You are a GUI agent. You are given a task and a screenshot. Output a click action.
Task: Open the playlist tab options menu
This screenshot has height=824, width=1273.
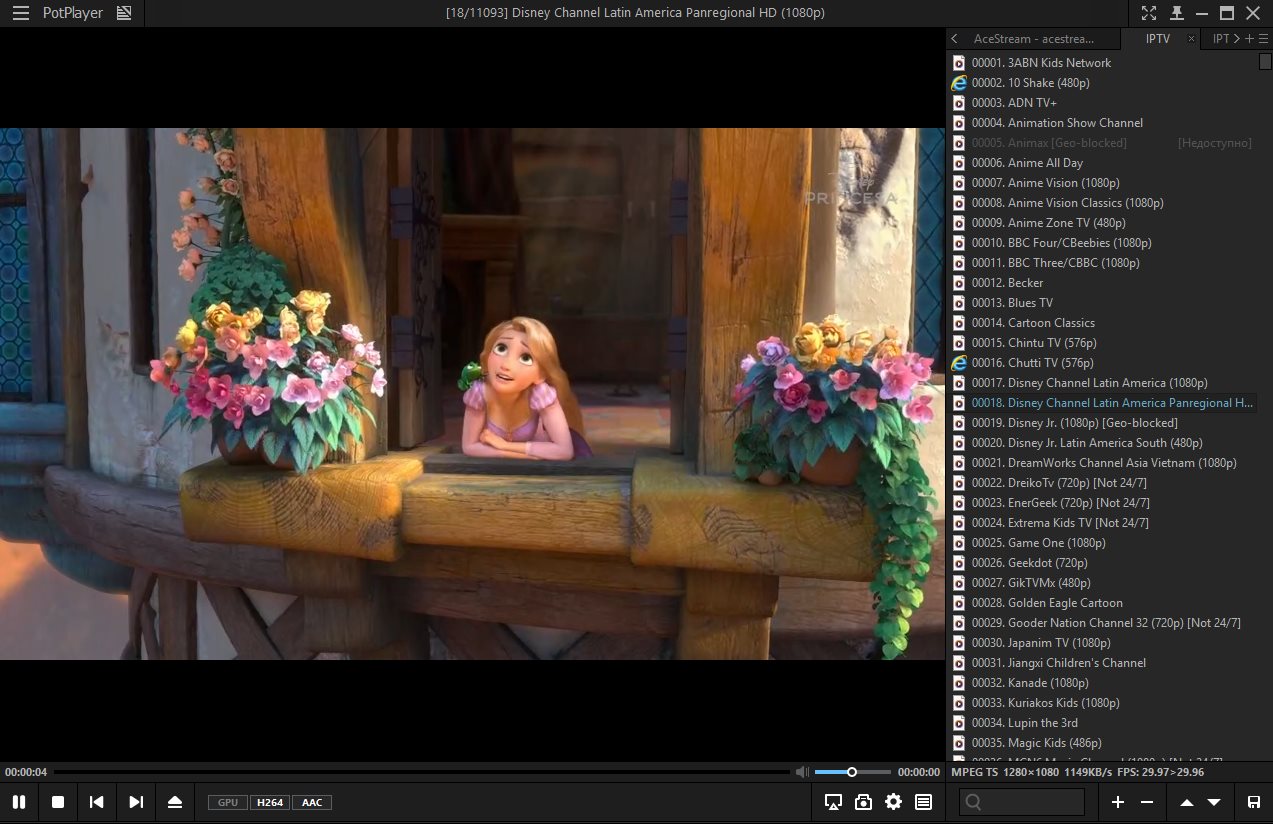(x=1264, y=39)
